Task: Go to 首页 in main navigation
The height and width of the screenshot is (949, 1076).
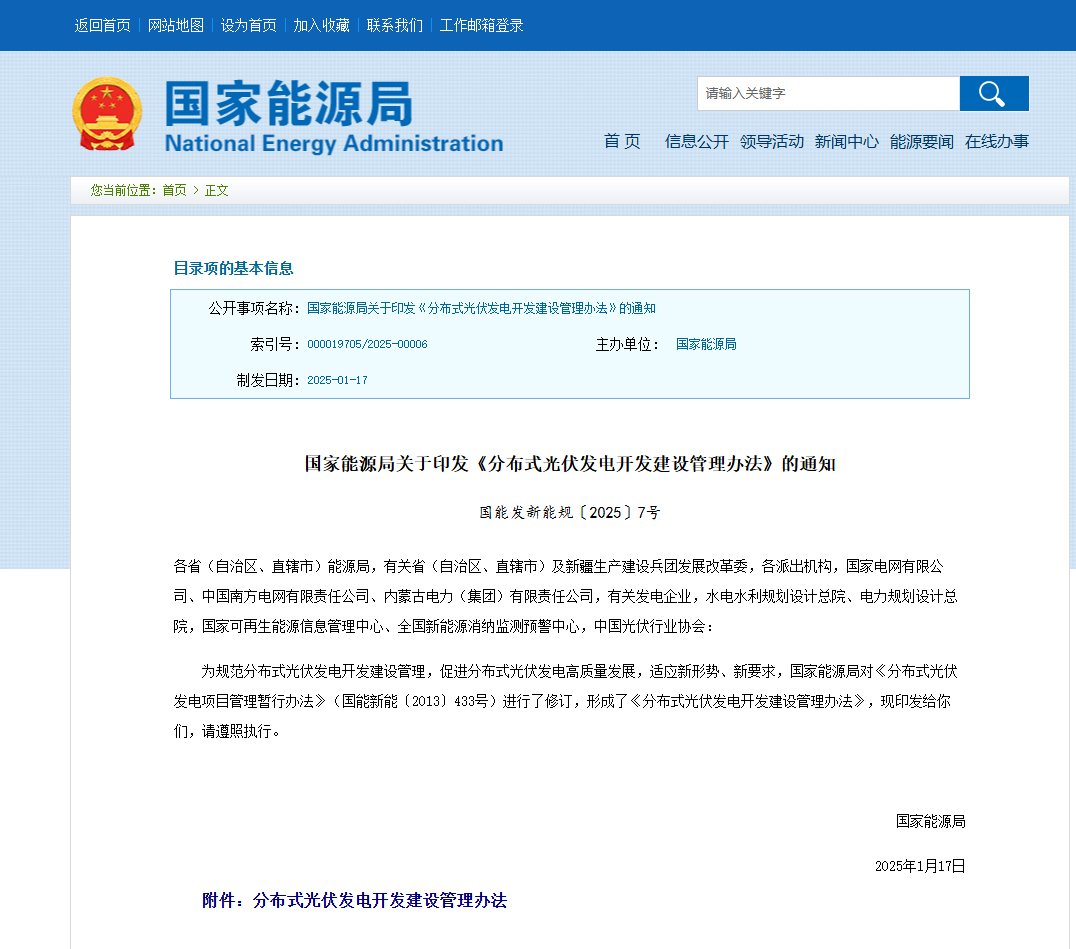Action: (x=622, y=141)
